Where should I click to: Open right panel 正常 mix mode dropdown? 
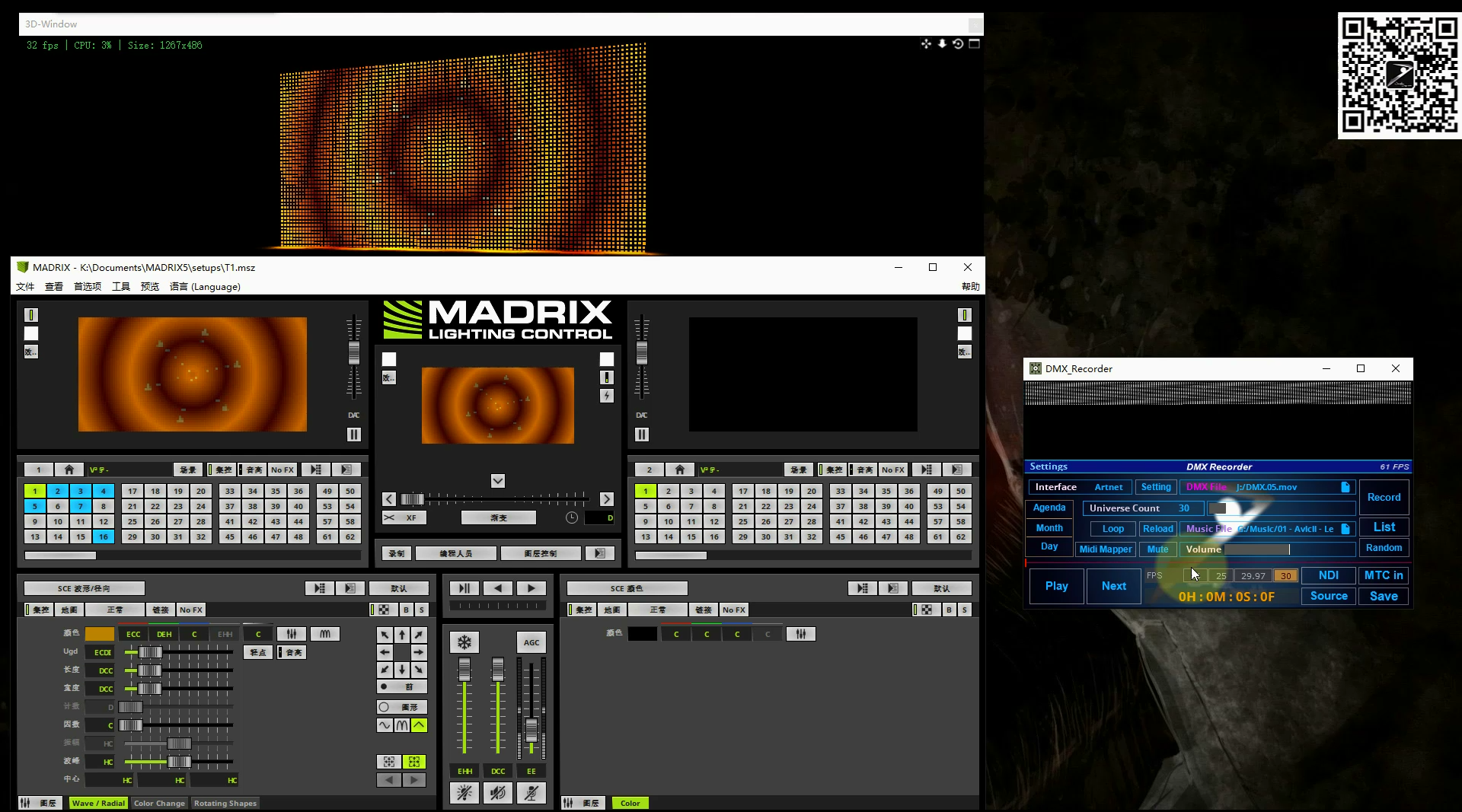click(x=658, y=610)
